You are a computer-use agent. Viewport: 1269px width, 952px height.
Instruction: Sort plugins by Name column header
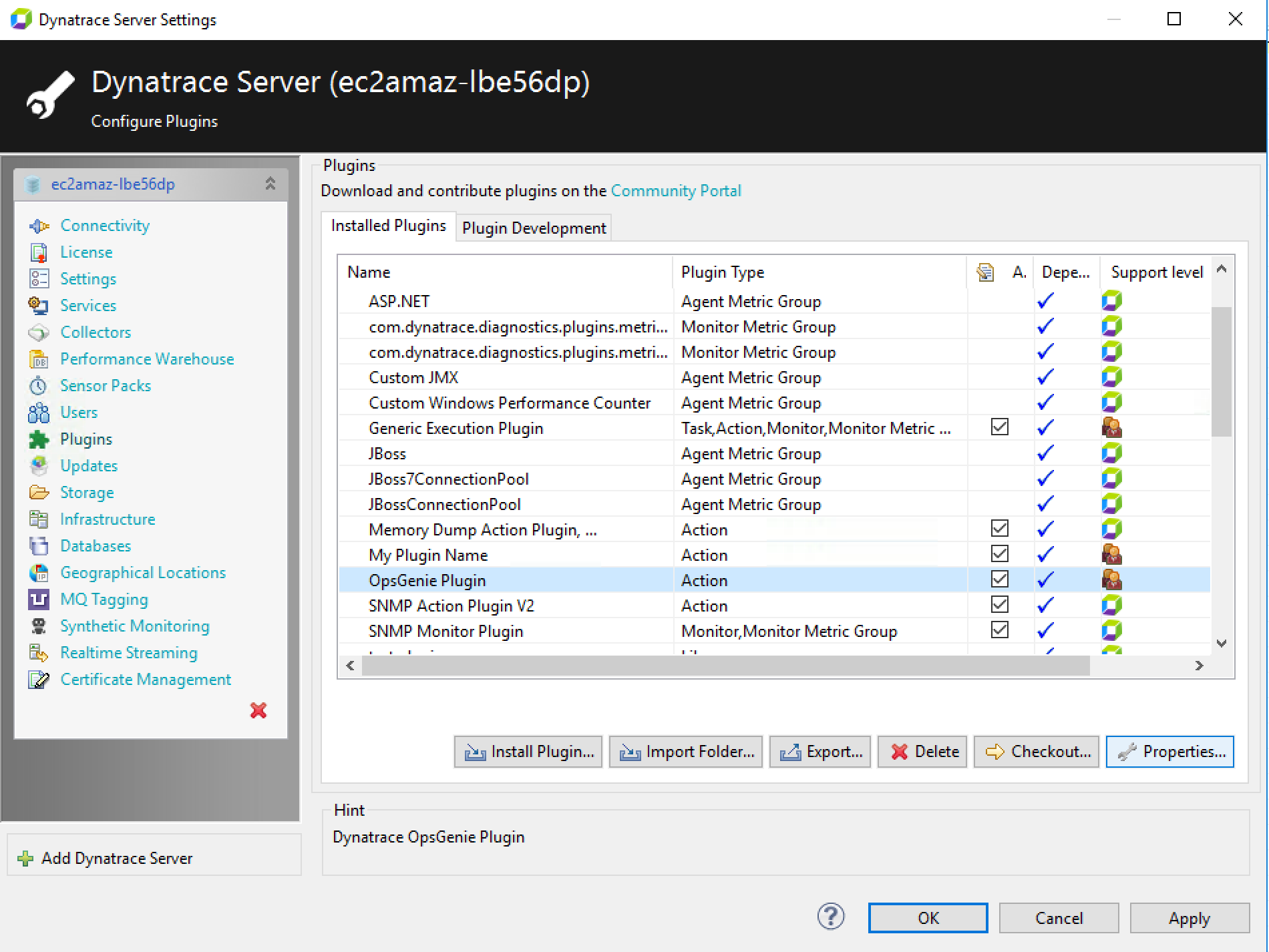click(505, 272)
